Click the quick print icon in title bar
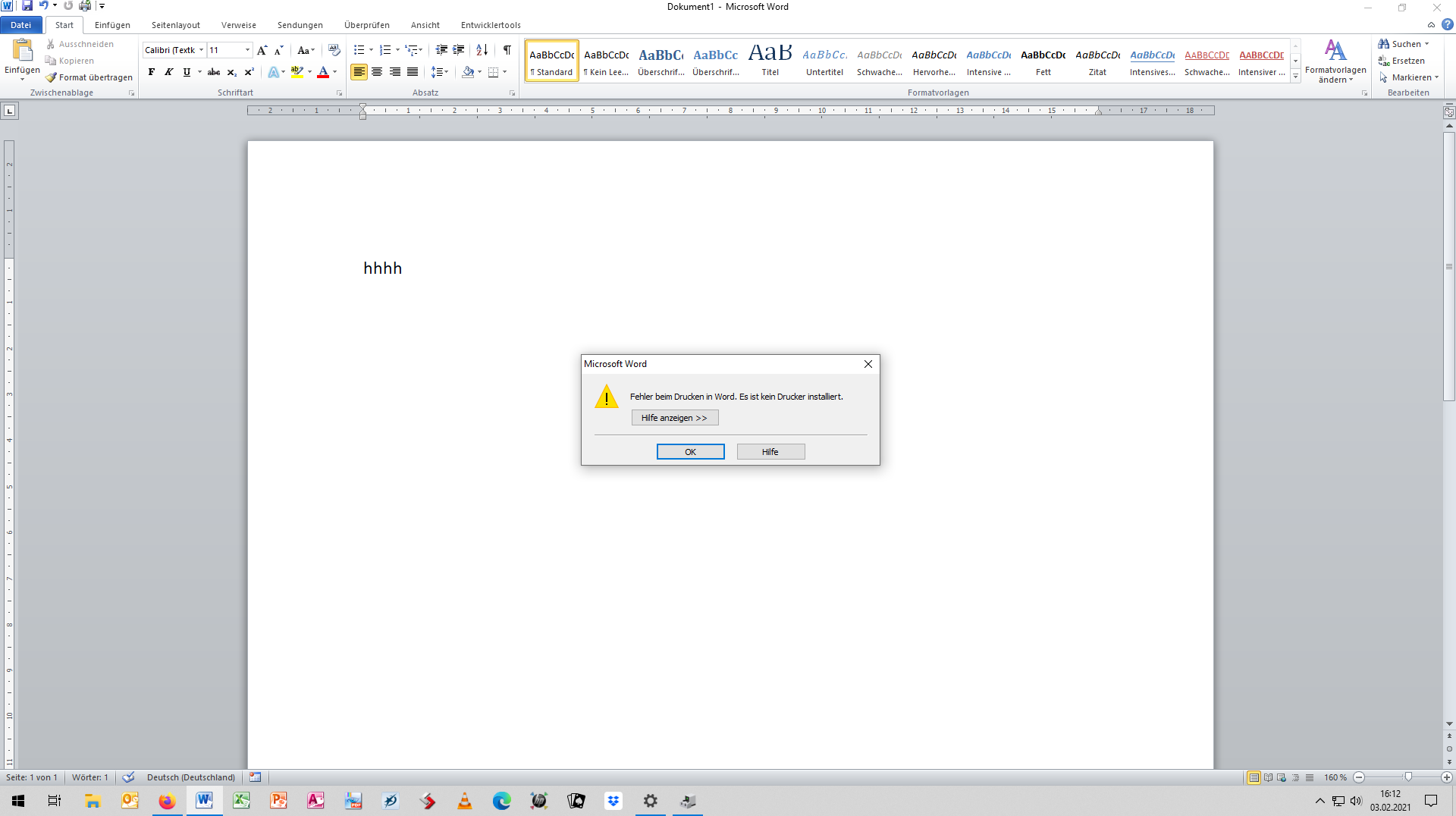The image size is (1456, 816). (85, 6)
